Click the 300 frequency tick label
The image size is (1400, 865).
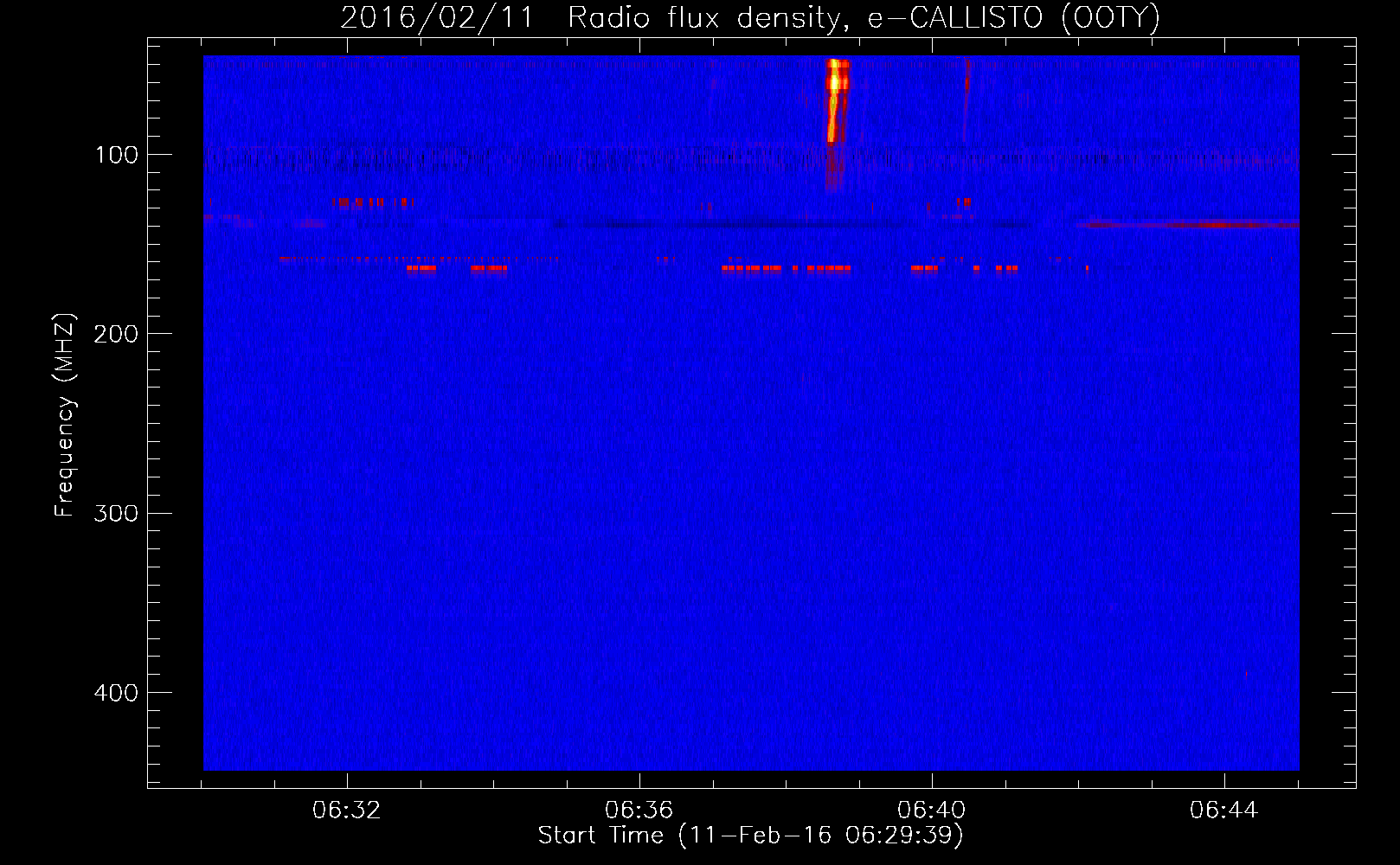pyautogui.click(x=116, y=513)
